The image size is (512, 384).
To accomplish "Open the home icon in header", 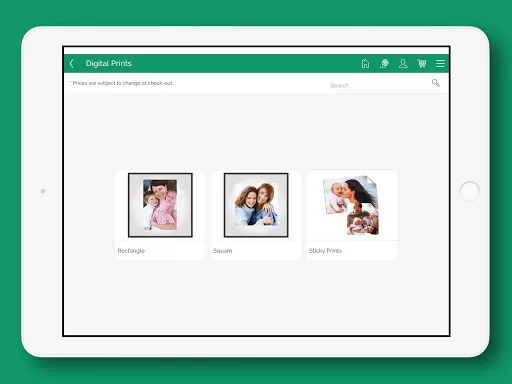I will [365, 63].
